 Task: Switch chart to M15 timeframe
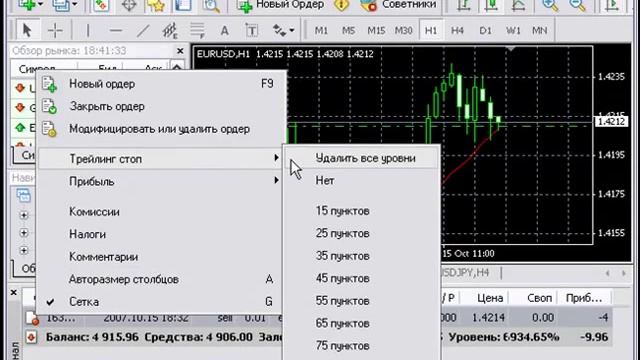coord(376,30)
